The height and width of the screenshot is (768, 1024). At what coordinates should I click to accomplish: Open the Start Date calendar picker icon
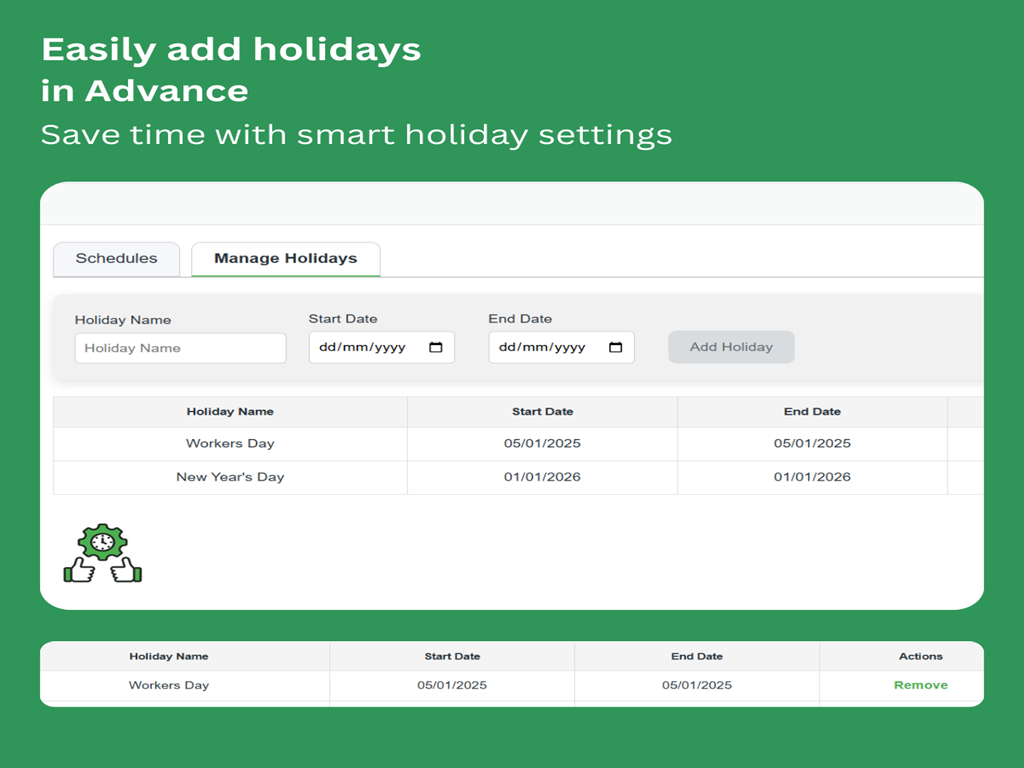[x=436, y=348]
